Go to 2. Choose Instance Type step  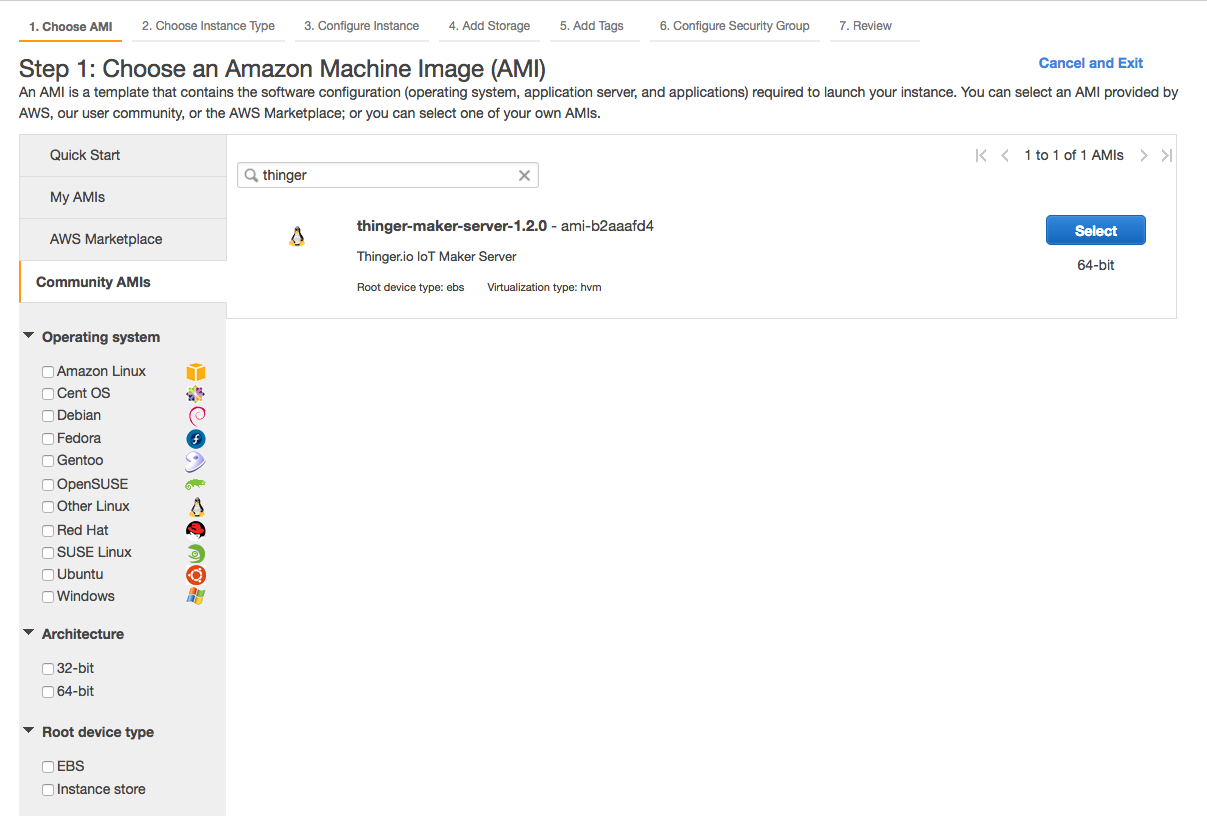(x=208, y=26)
